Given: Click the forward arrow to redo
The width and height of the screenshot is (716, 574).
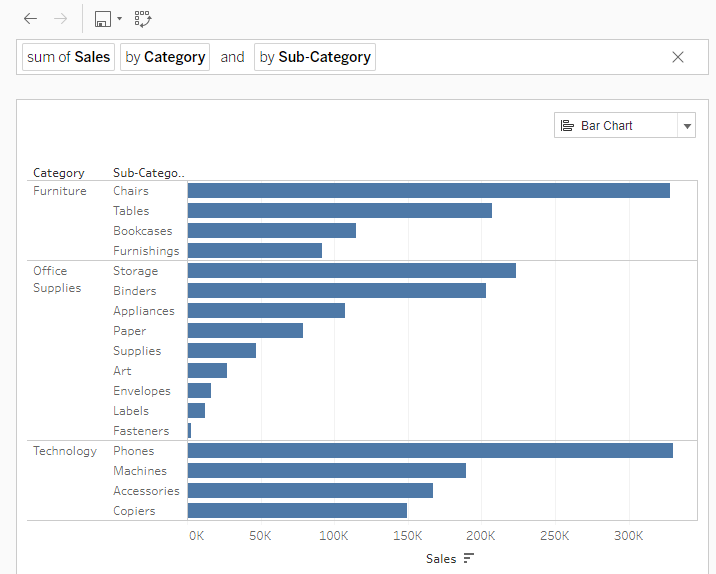Looking at the screenshot, I should click(60, 19).
